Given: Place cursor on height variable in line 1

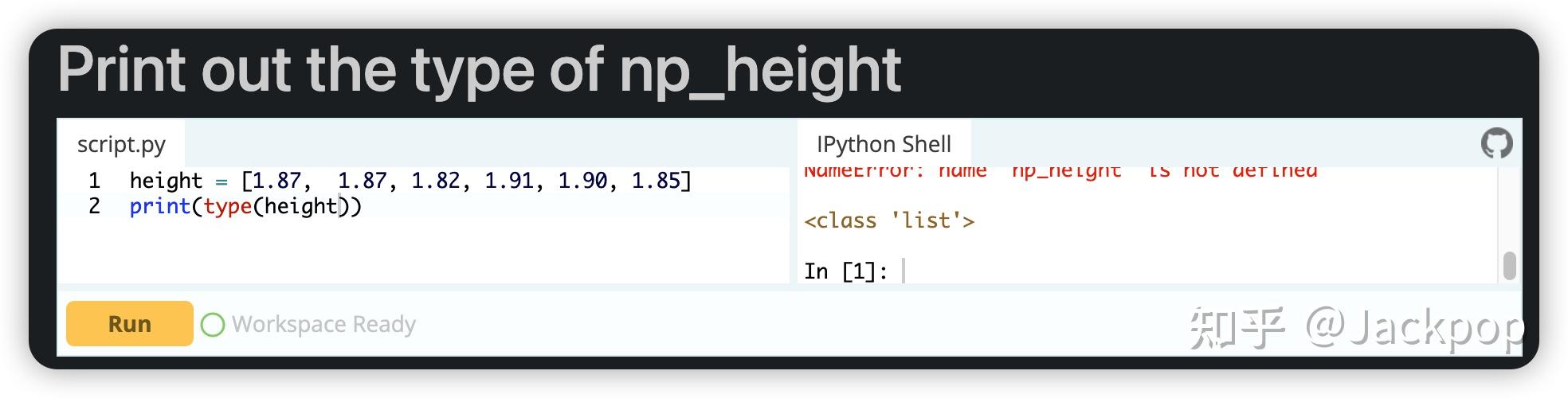Looking at the screenshot, I should [x=166, y=181].
